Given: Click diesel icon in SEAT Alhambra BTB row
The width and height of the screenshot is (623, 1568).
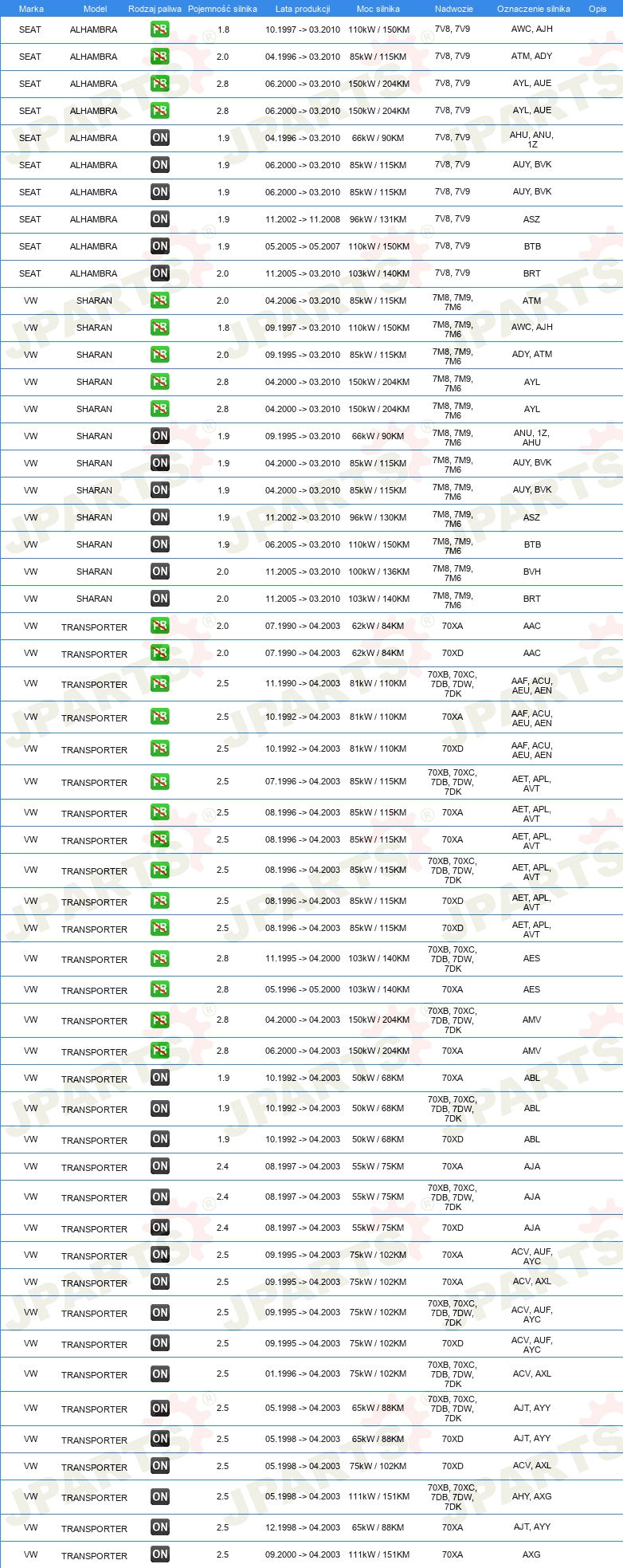Looking at the screenshot, I should pyautogui.click(x=160, y=246).
